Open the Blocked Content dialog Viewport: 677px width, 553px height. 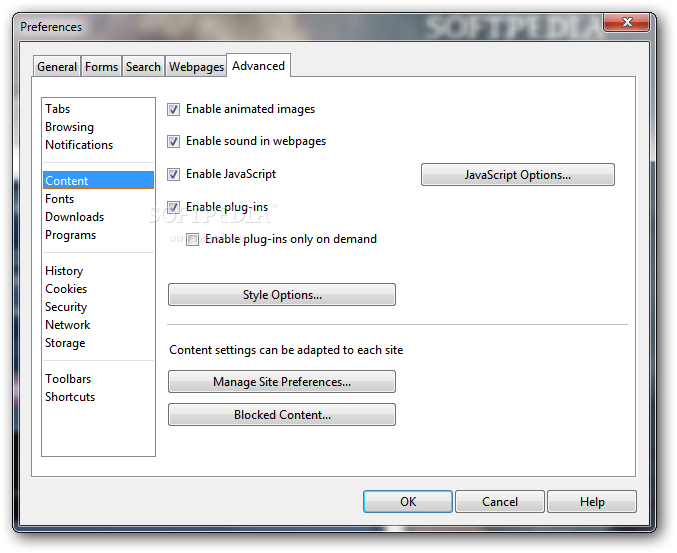coord(282,414)
